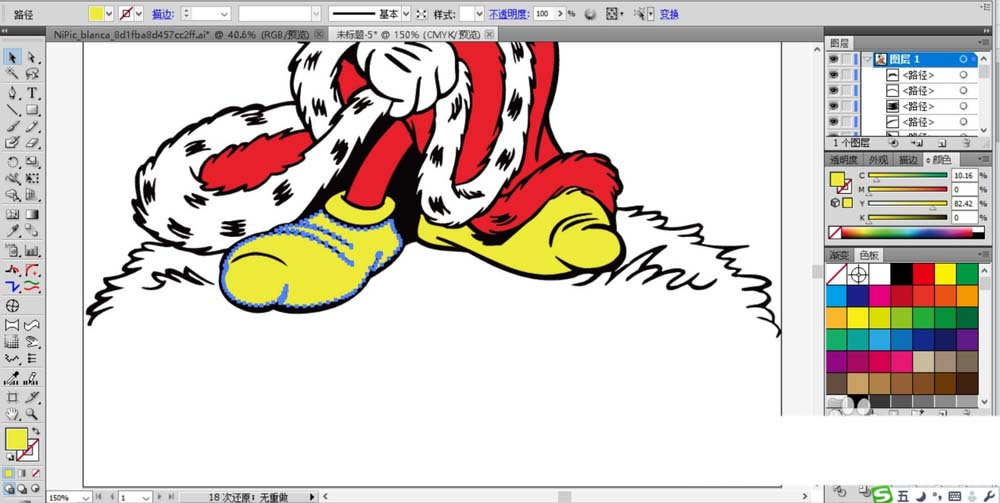Select the Direct Selection tool
Viewport: 1000px width, 503px height.
32,57
